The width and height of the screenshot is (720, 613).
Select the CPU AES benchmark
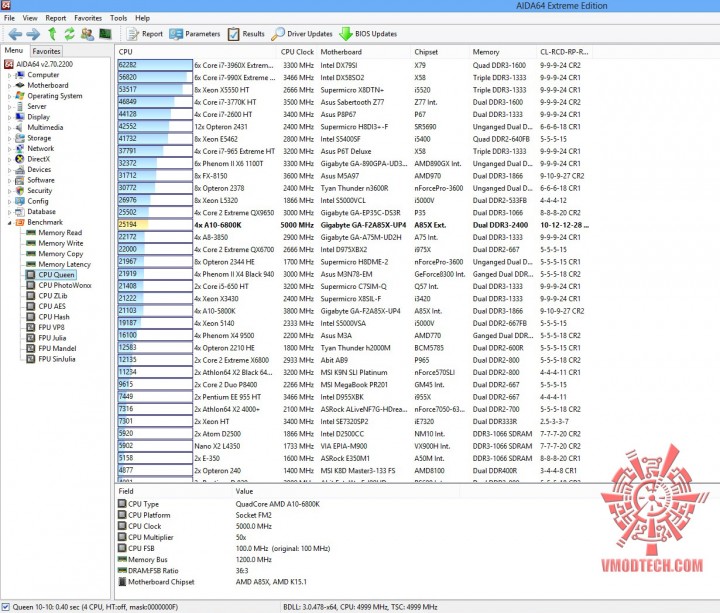[x=46, y=306]
